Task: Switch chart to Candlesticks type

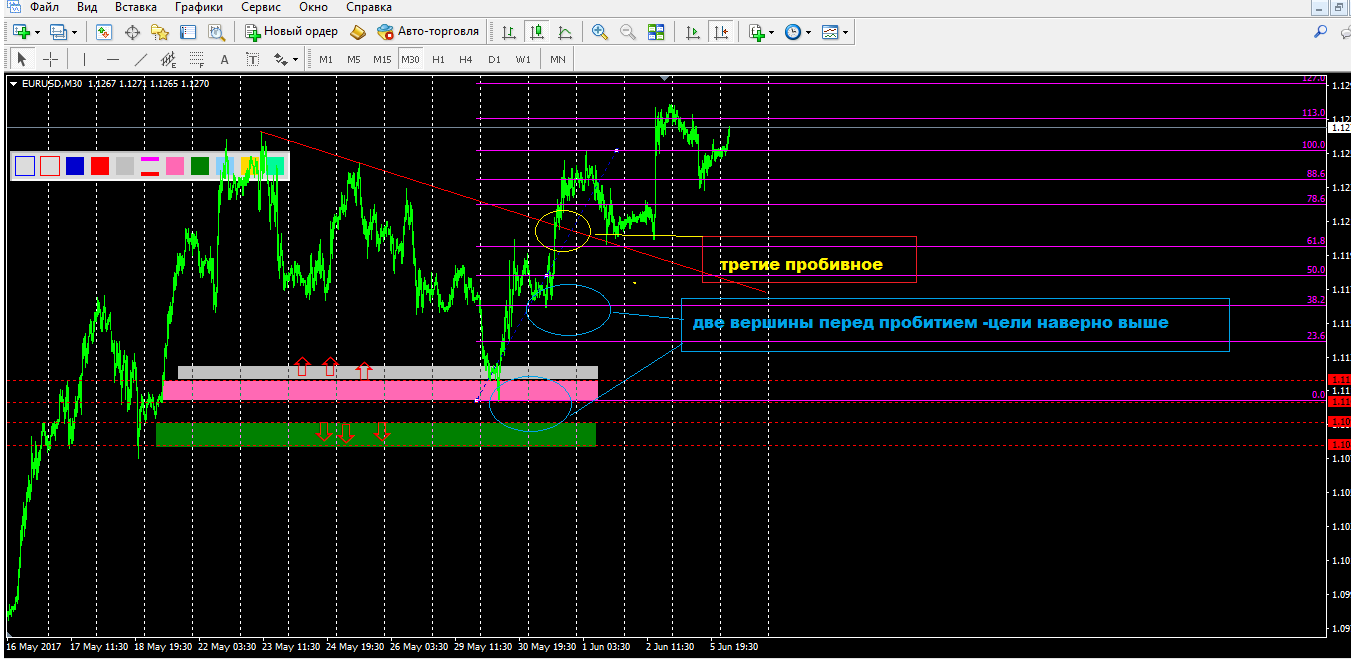Action: tap(538, 32)
